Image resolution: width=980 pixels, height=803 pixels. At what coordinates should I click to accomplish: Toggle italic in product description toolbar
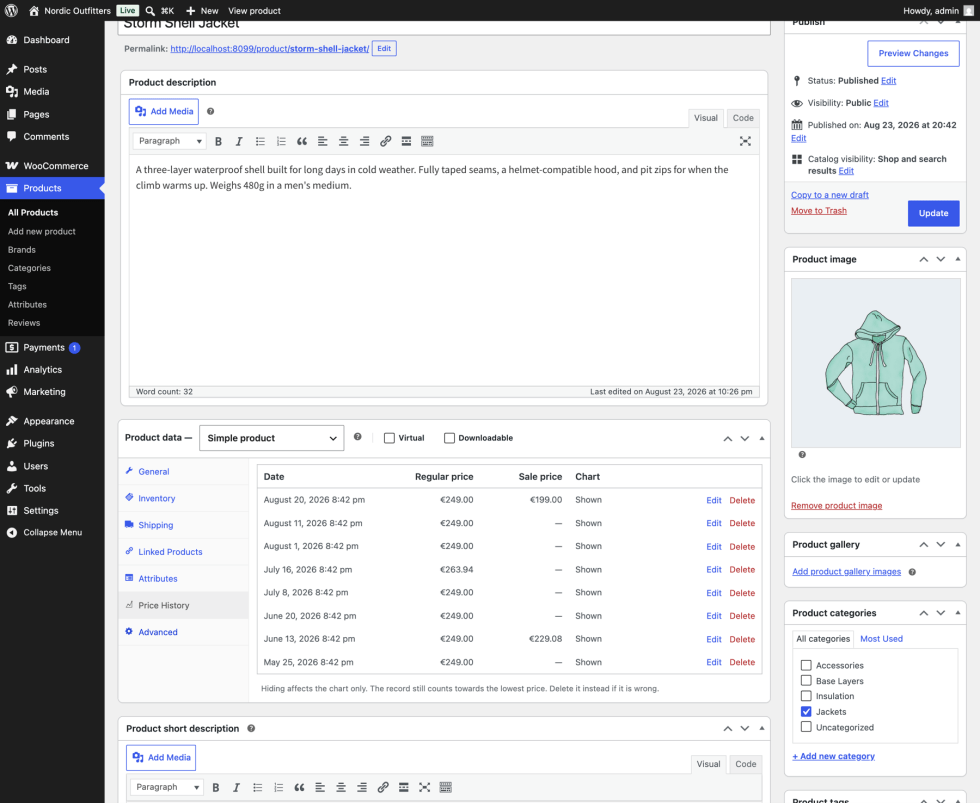[239, 141]
